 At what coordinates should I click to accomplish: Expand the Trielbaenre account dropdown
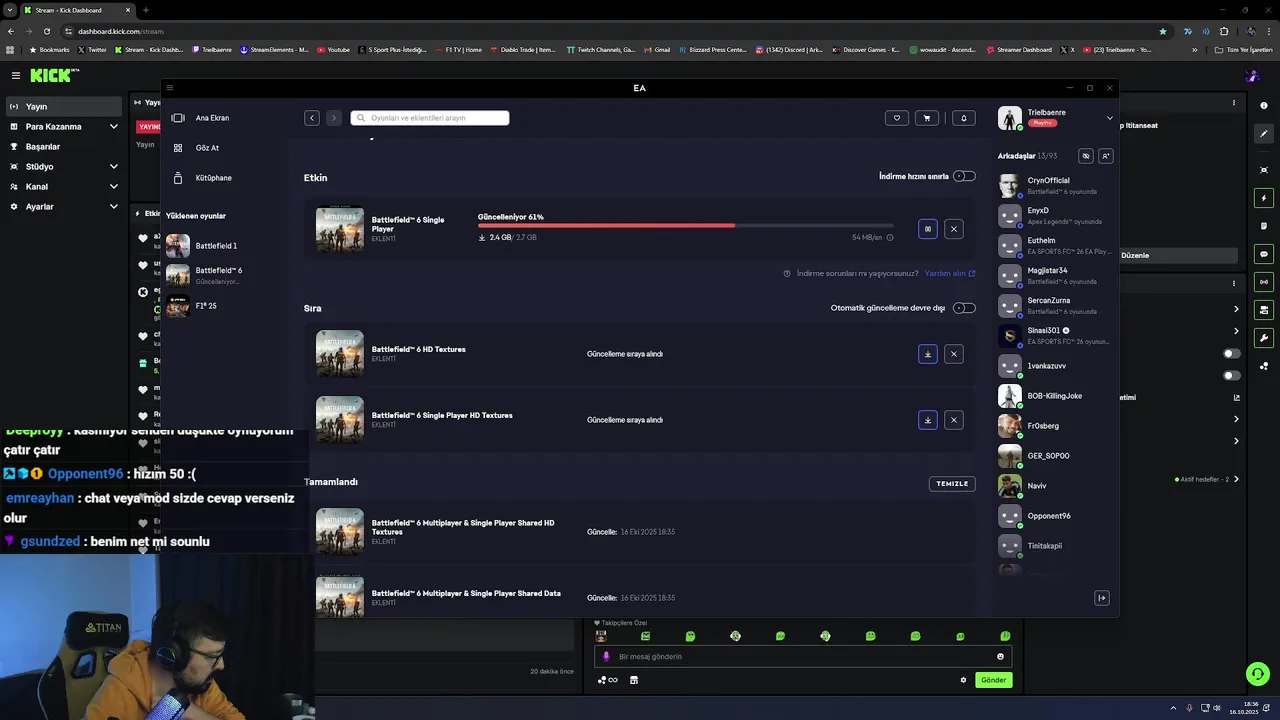pyautogui.click(x=1109, y=118)
